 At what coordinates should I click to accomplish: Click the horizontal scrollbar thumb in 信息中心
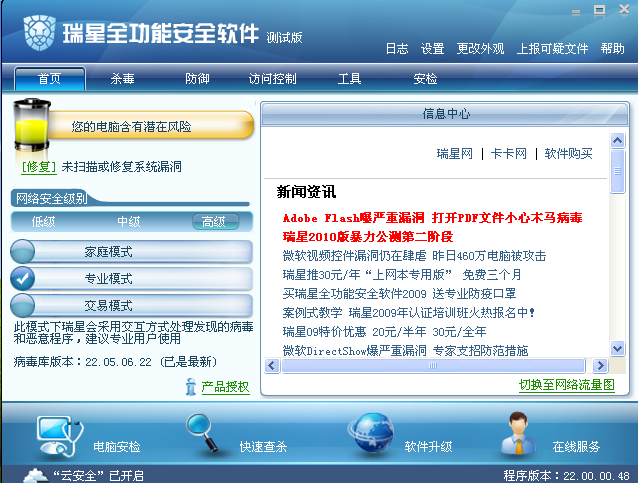tap(433, 366)
